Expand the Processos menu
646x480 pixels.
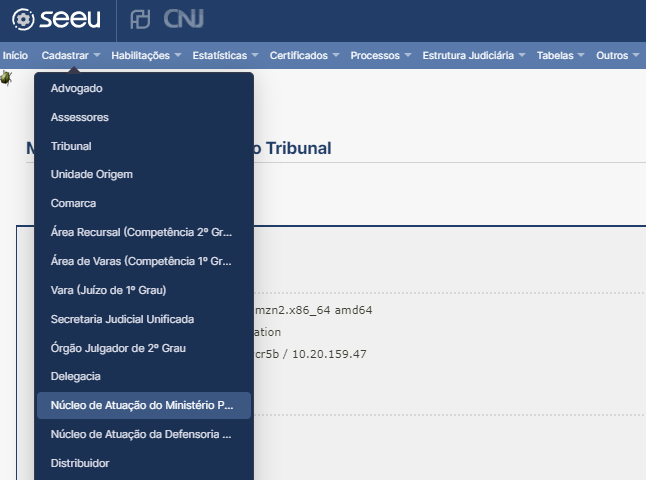point(381,56)
